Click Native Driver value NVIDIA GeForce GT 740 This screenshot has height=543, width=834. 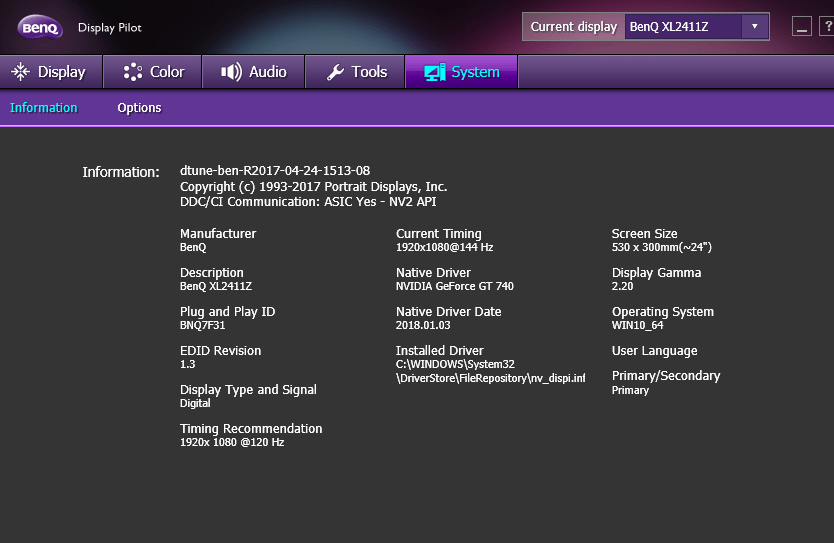point(455,286)
